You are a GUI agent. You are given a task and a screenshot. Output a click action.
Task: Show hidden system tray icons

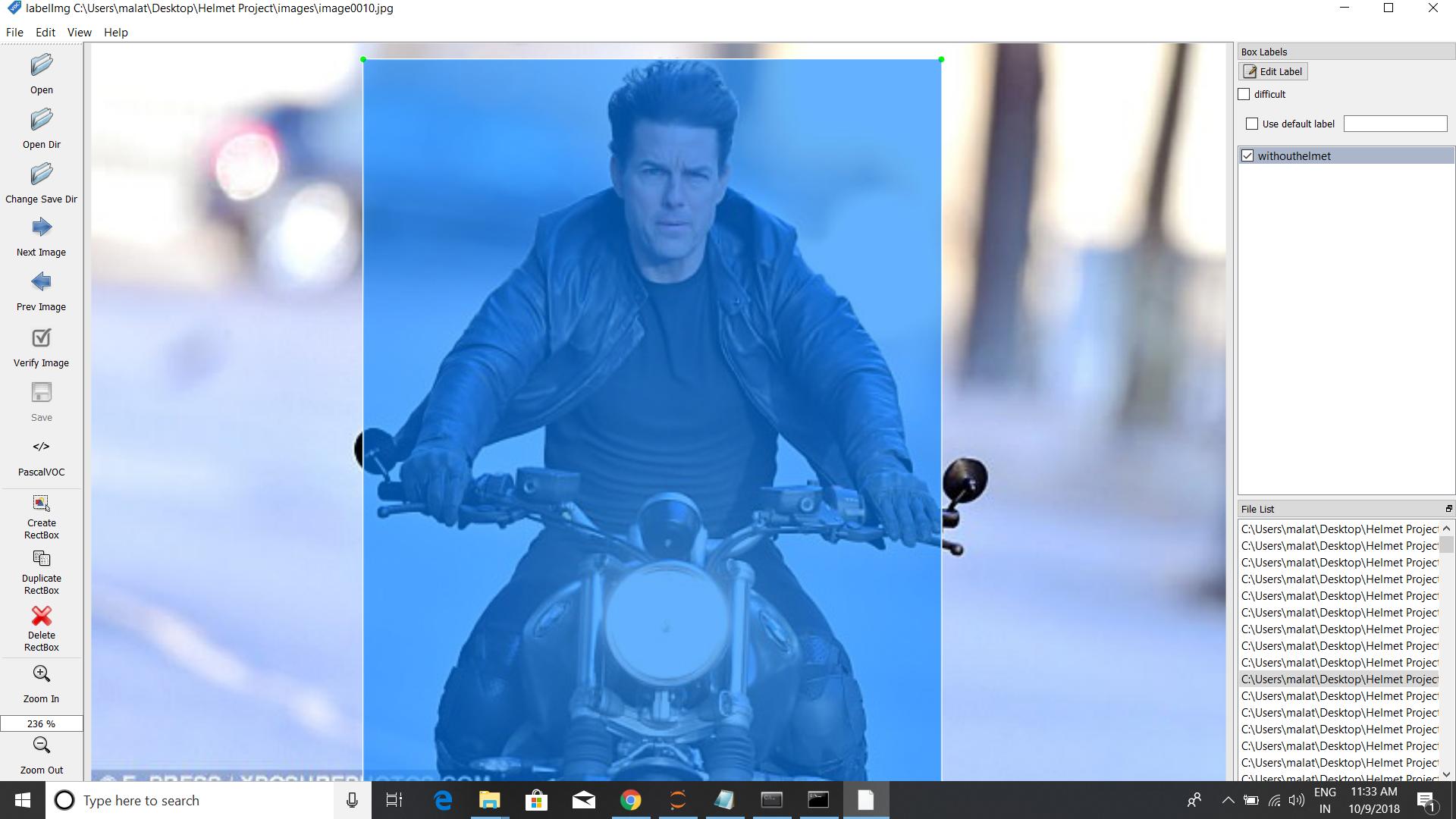[1228, 801]
